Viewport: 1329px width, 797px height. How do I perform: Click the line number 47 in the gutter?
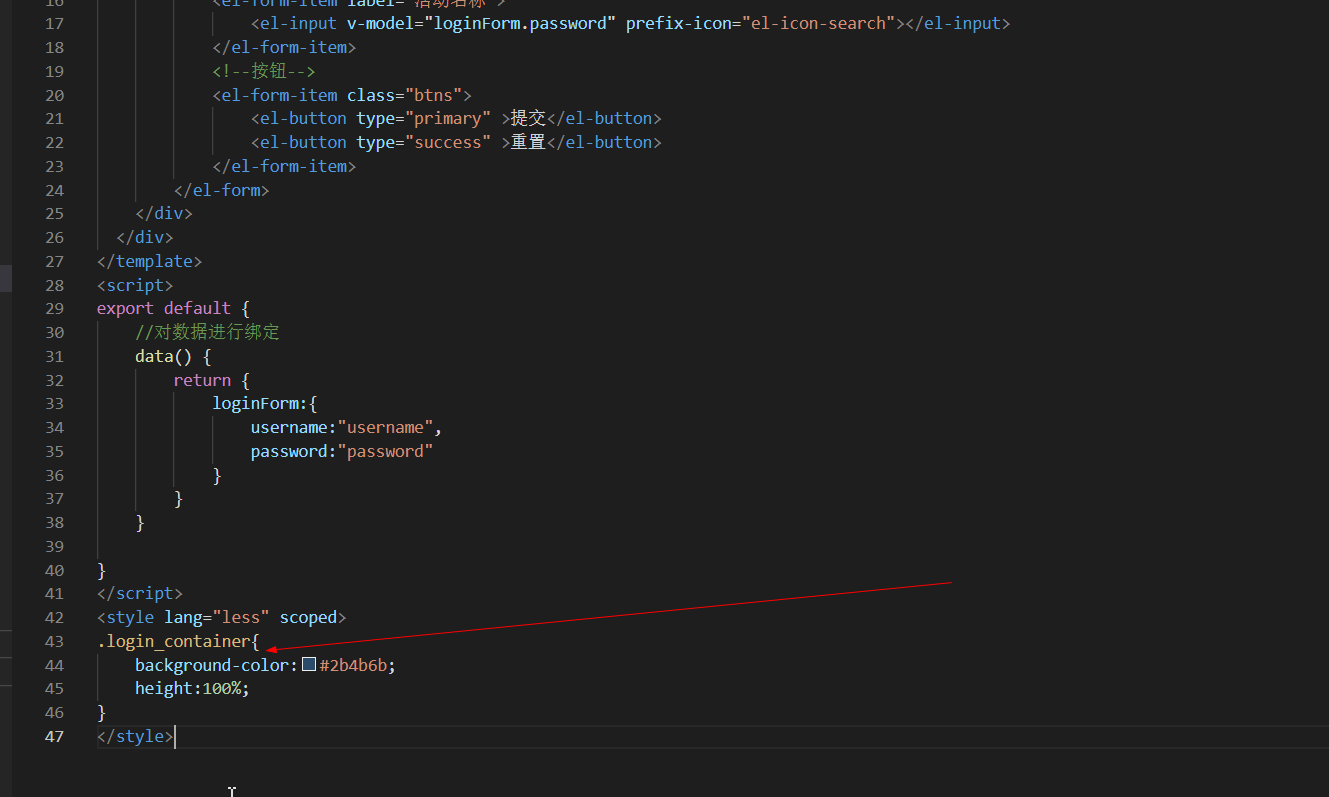coord(54,736)
